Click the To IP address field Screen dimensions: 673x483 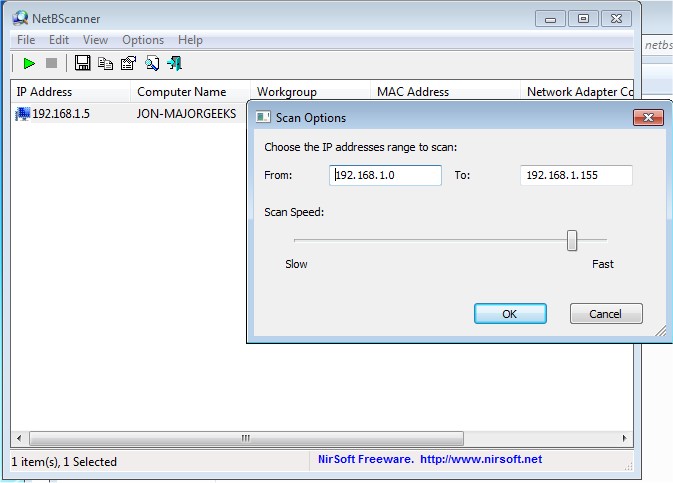pos(576,175)
